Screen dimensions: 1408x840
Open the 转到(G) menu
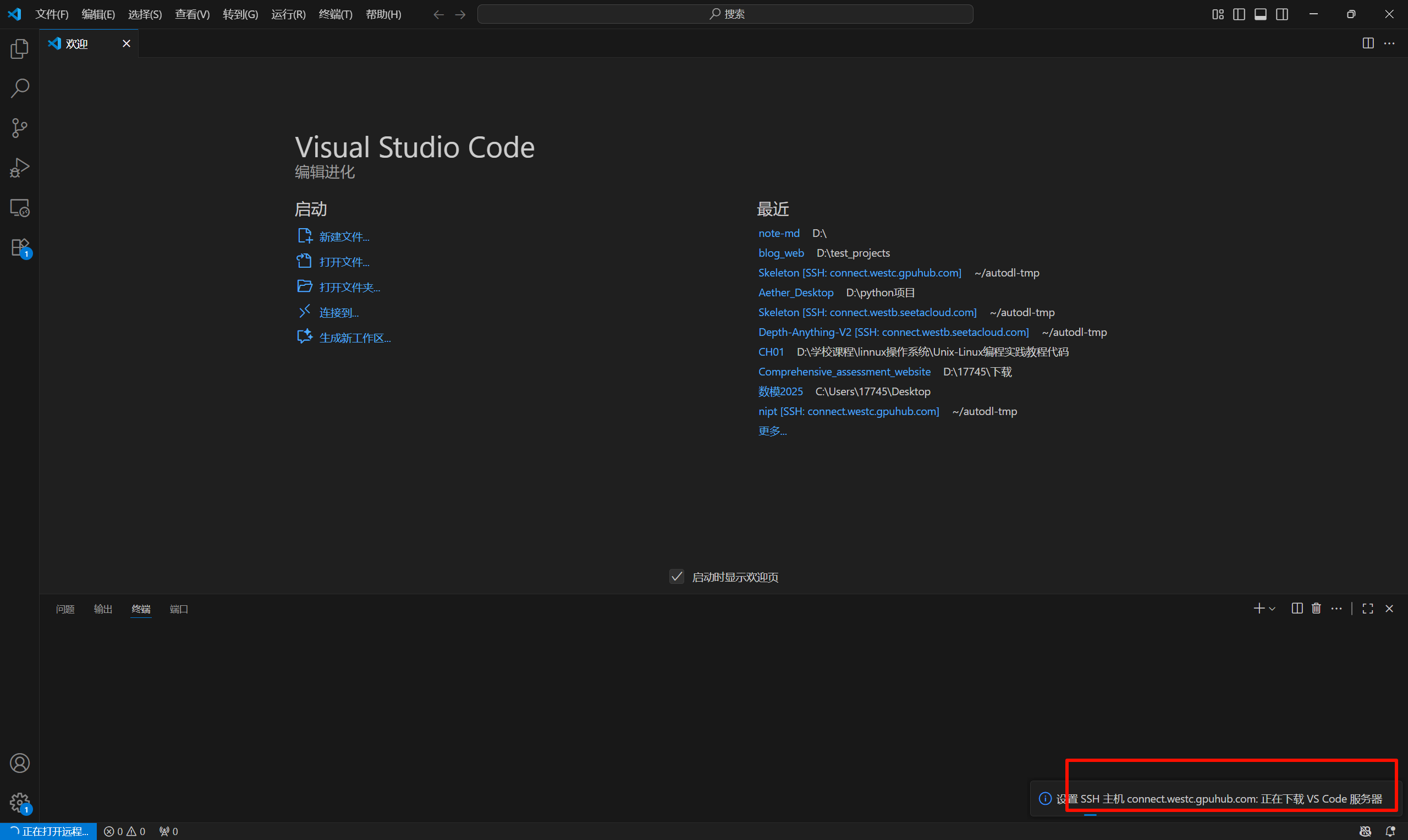click(x=240, y=15)
